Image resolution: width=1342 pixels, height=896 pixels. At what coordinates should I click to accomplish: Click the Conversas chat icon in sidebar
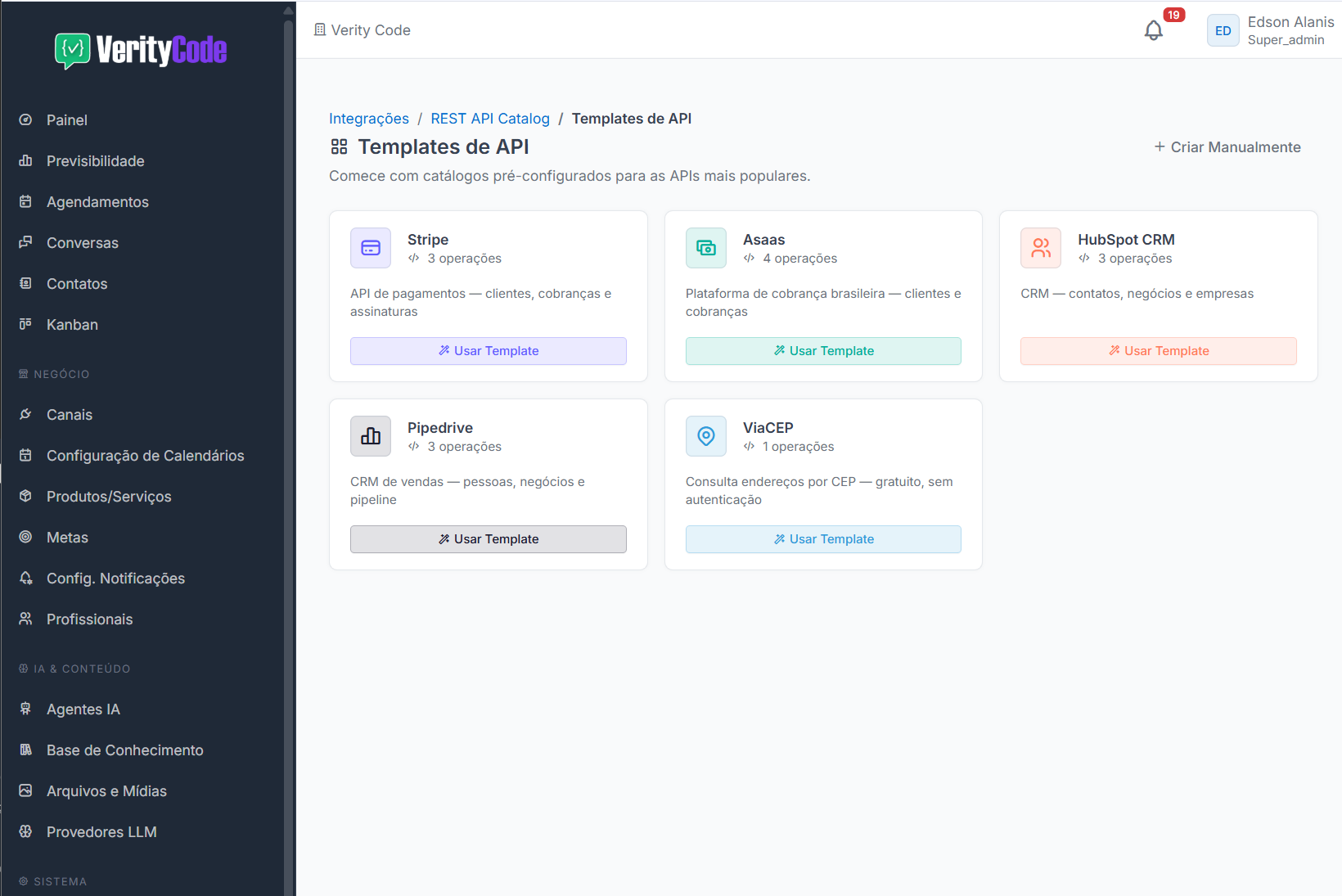point(25,242)
